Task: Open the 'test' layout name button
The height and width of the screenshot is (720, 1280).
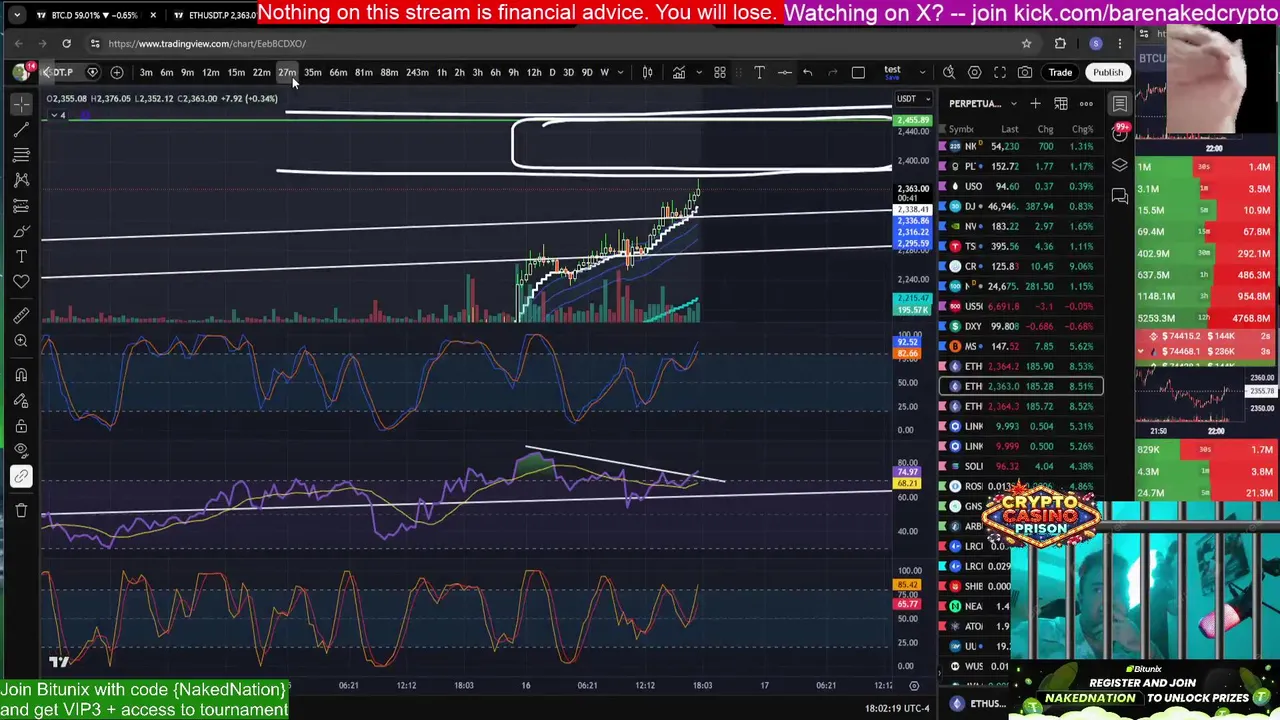Action: [893, 72]
